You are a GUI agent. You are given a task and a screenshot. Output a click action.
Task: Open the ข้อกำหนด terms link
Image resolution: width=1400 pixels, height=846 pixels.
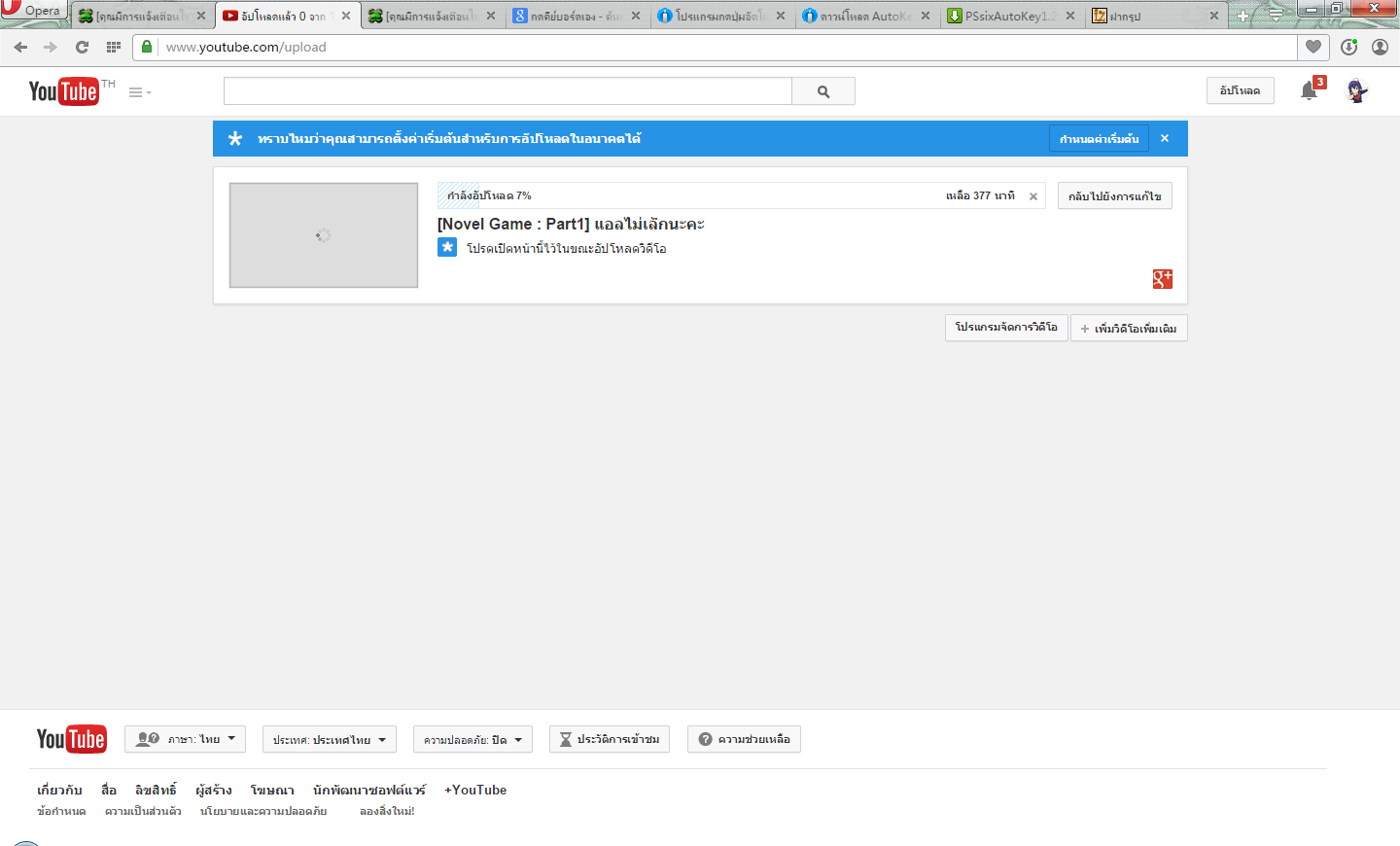(61, 811)
